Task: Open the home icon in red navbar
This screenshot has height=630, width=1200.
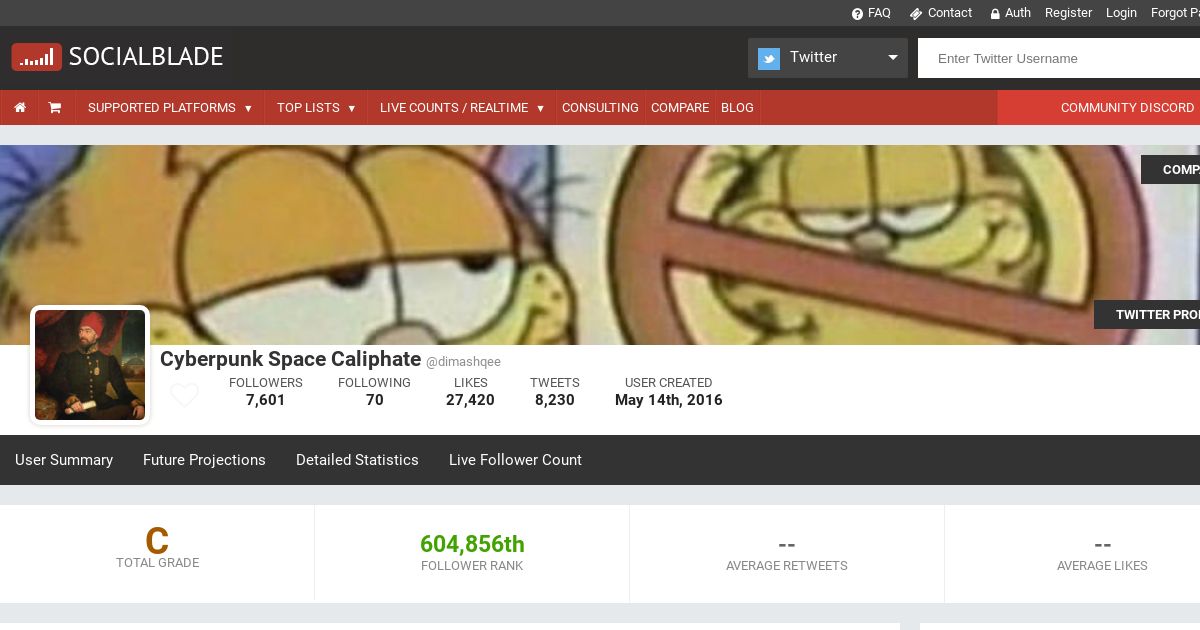Action: [20, 107]
